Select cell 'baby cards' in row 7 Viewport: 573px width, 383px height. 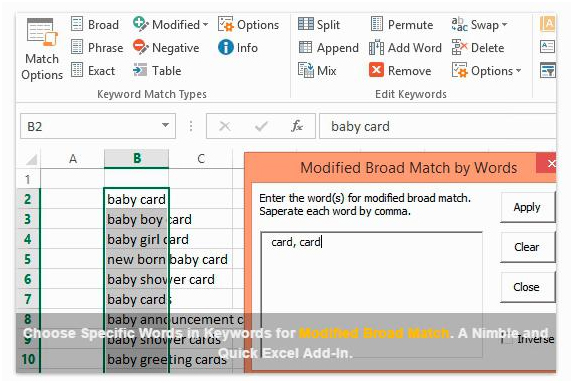(137, 299)
